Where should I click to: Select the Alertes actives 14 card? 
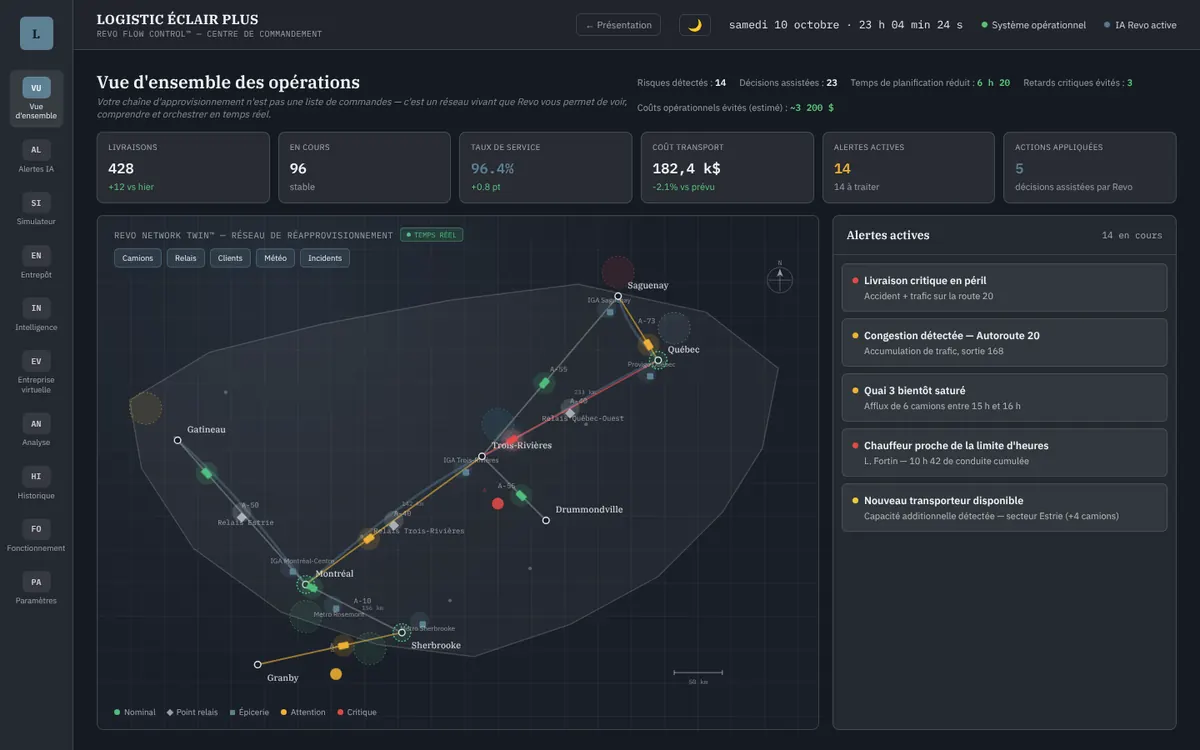[x=908, y=167]
